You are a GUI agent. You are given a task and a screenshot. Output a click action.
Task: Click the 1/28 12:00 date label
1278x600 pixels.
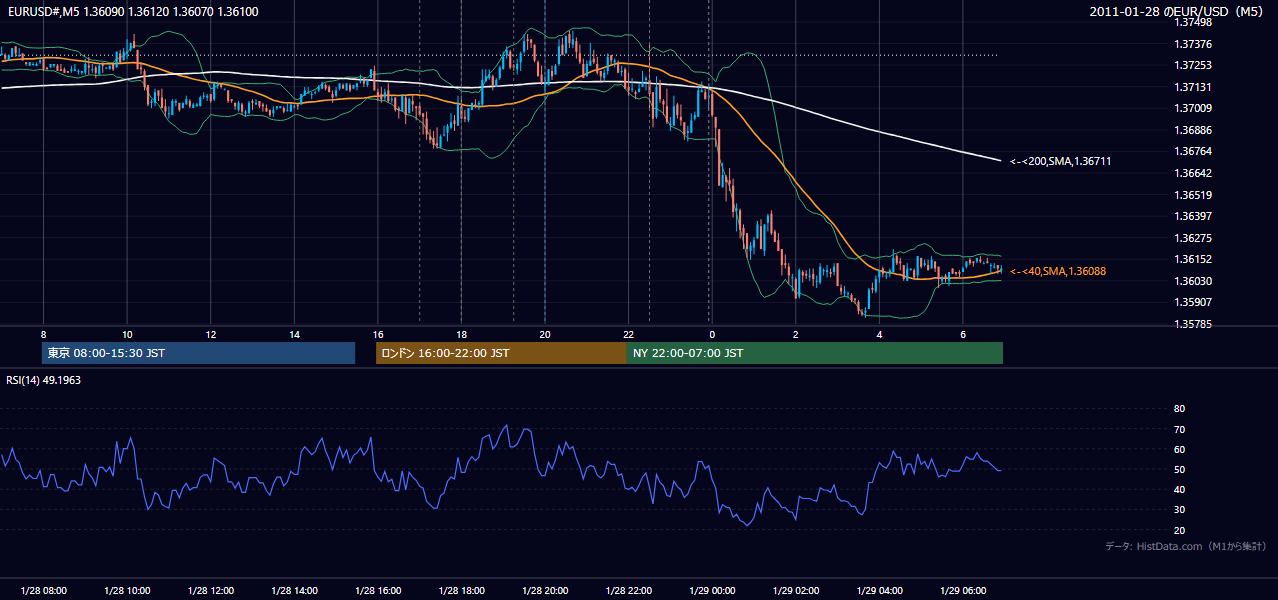(x=211, y=591)
